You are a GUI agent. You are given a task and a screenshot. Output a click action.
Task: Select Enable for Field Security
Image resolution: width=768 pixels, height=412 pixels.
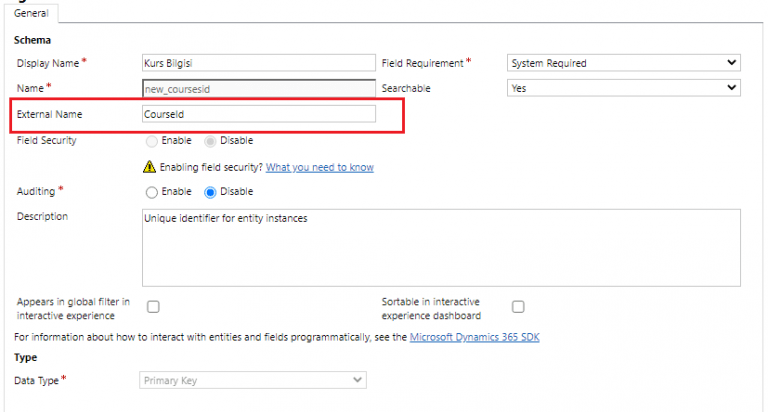(152, 141)
